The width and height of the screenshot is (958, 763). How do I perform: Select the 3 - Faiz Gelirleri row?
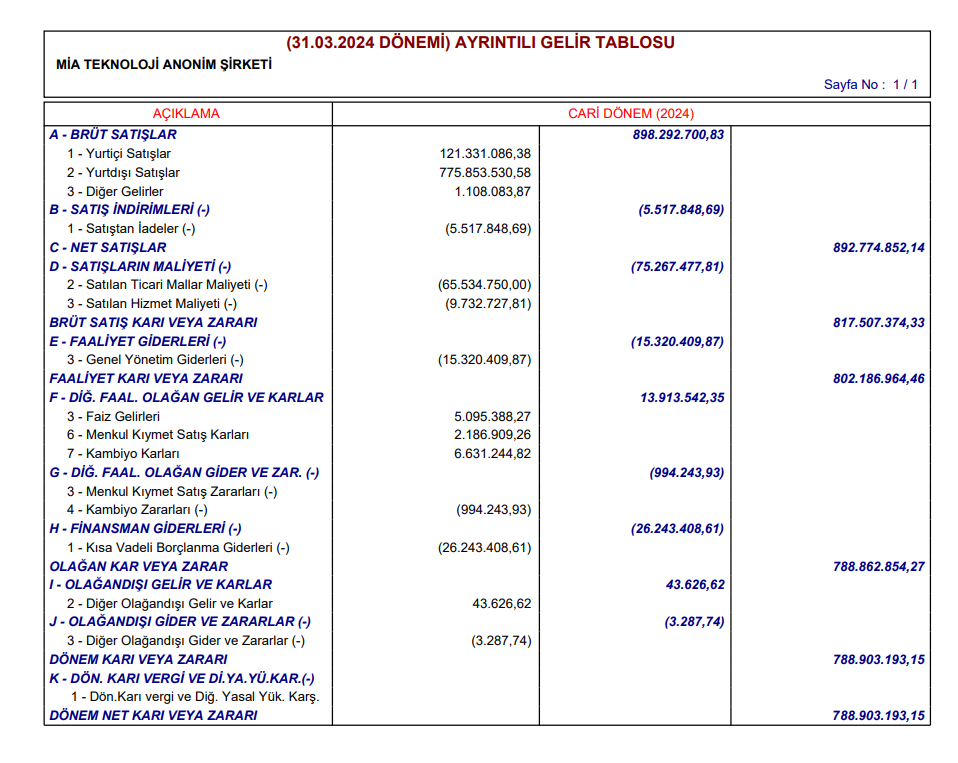114,417
